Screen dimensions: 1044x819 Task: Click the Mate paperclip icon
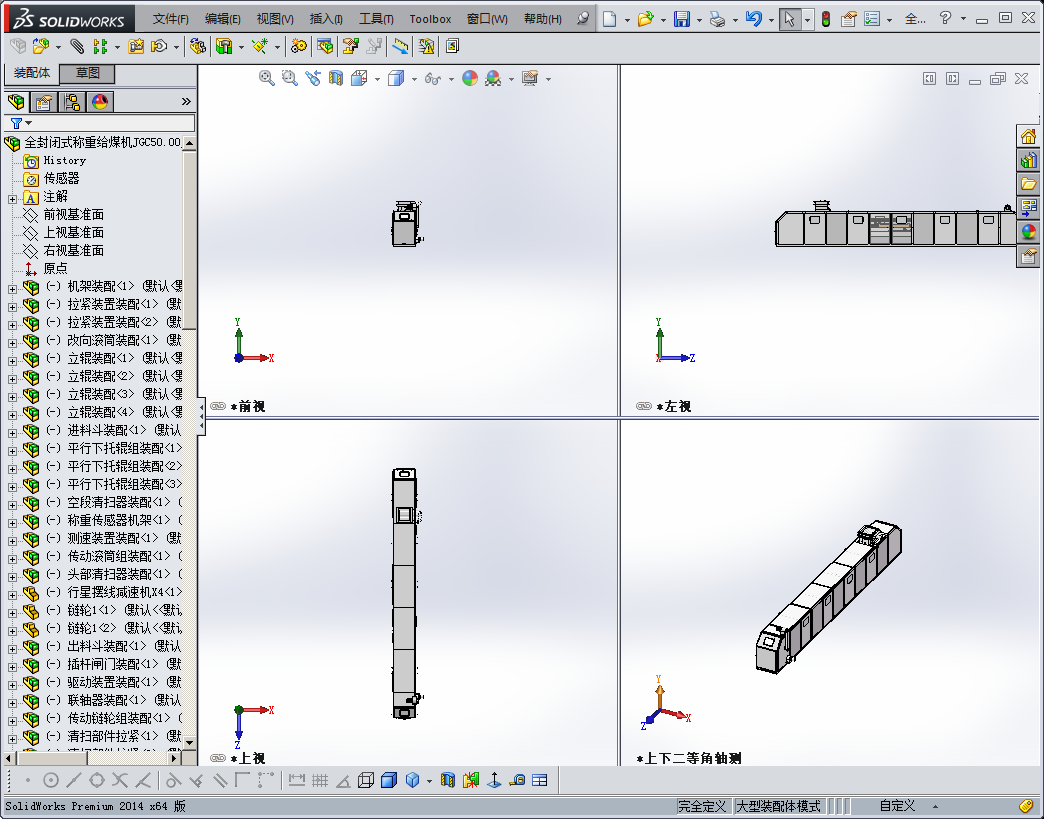point(77,46)
